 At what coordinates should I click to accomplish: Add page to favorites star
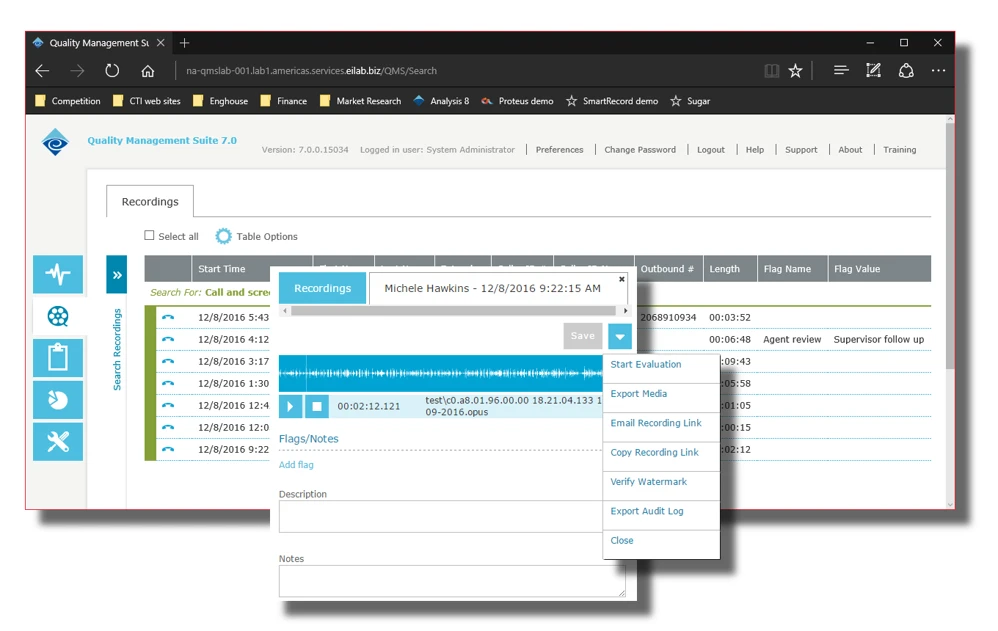796,71
